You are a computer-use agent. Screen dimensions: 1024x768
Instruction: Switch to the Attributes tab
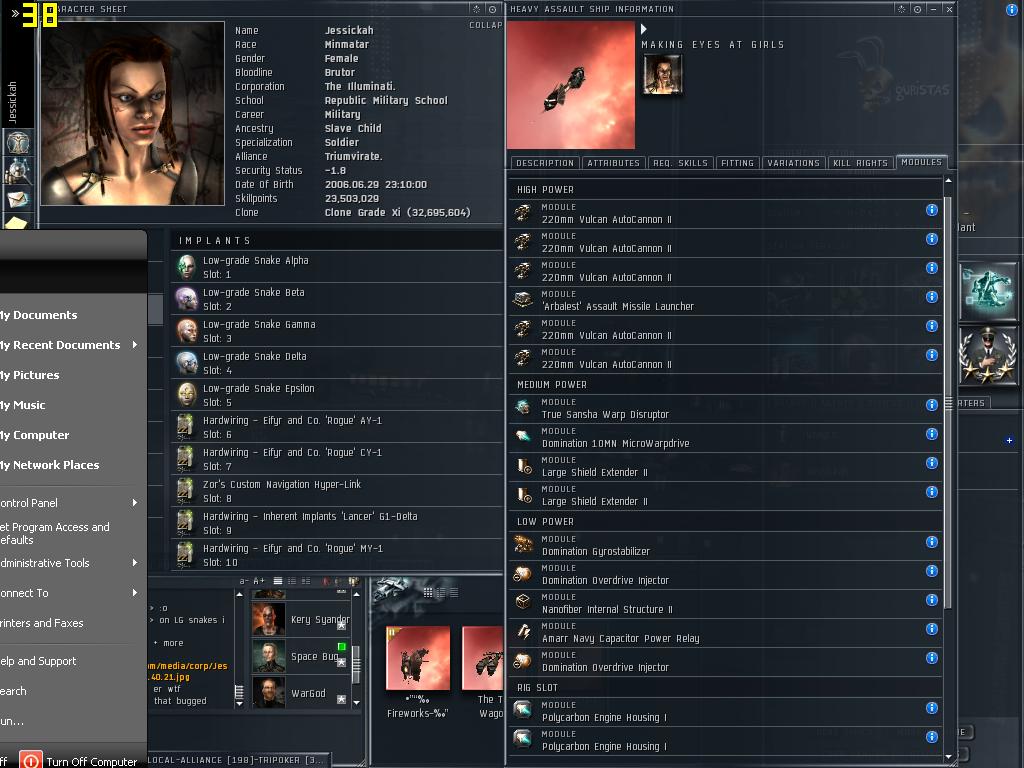[x=613, y=163]
